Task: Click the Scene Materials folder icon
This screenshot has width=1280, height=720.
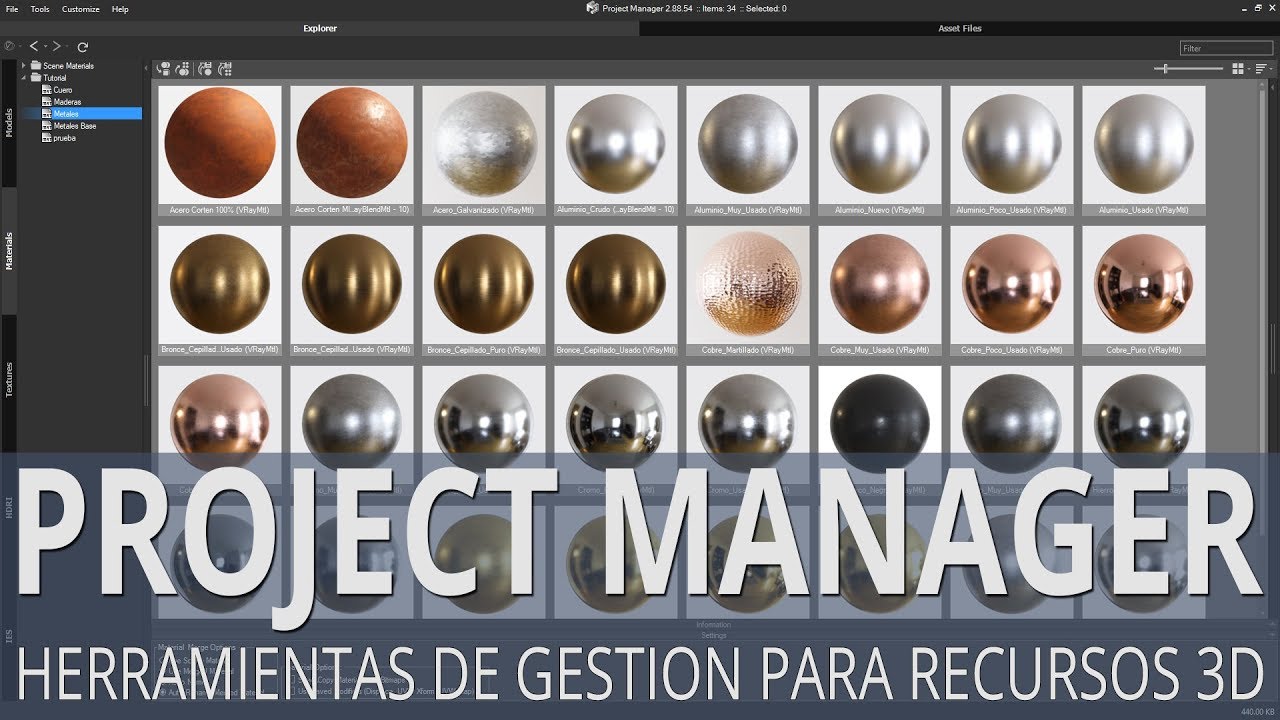Action: [36, 66]
